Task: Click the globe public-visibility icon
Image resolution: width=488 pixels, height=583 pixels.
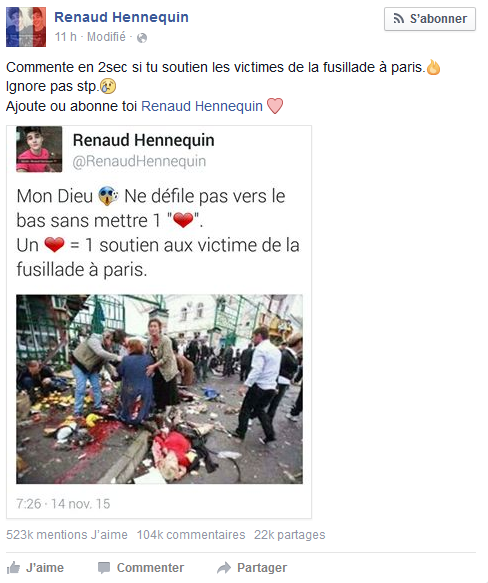Action: [142, 38]
